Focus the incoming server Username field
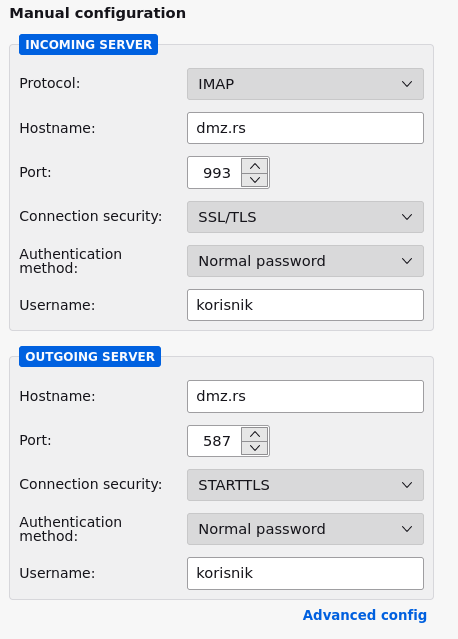 (305, 305)
